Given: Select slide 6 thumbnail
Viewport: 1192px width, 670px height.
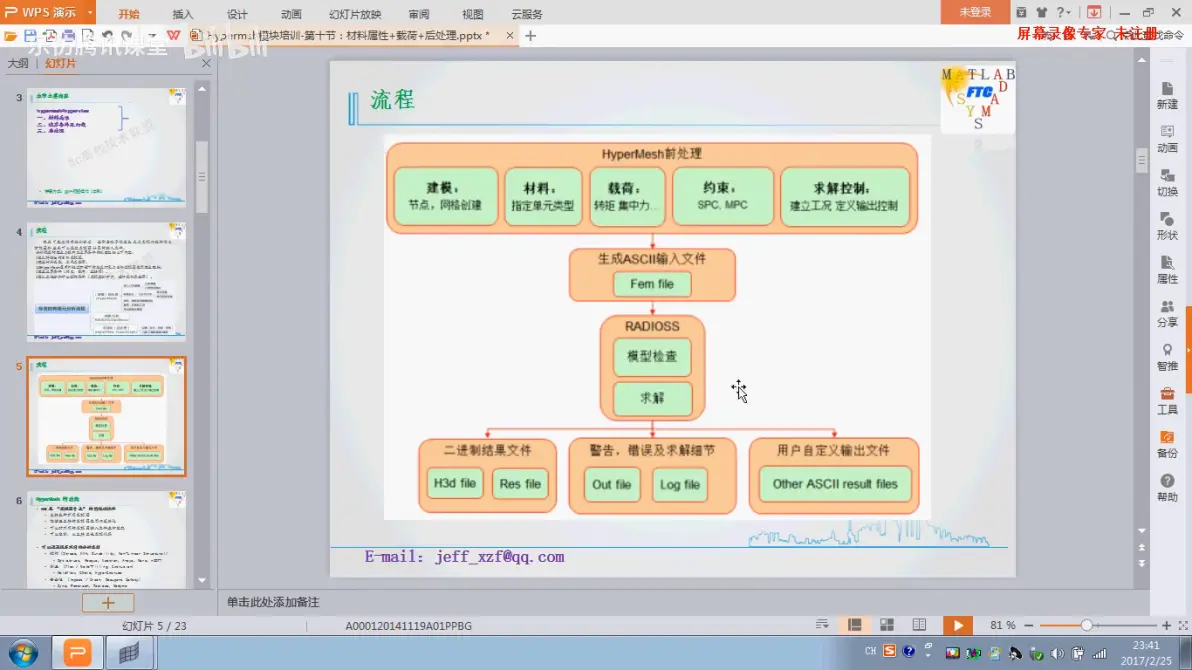Looking at the screenshot, I should [106, 539].
